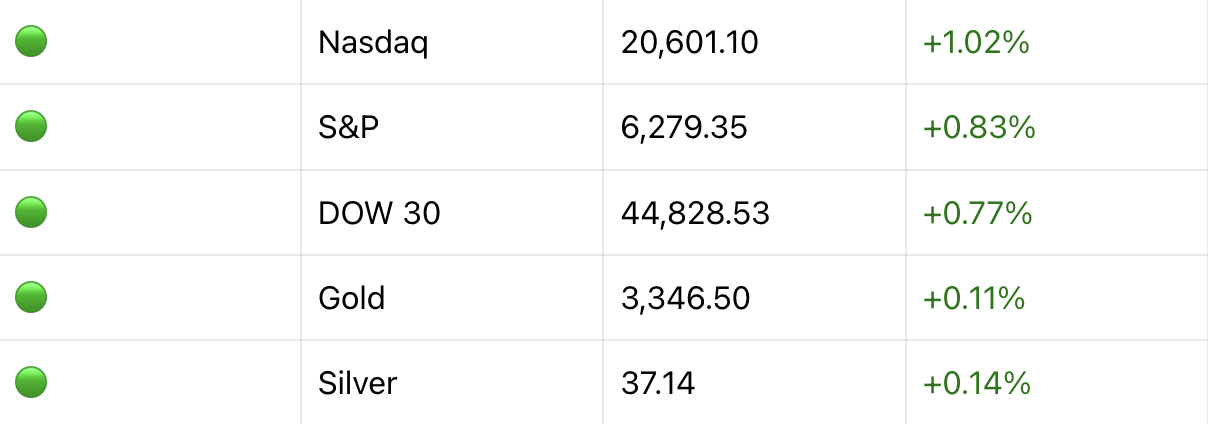This screenshot has width=1208, height=424.
Task: Select the S&P price 6,279.35
Action: (x=684, y=128)
